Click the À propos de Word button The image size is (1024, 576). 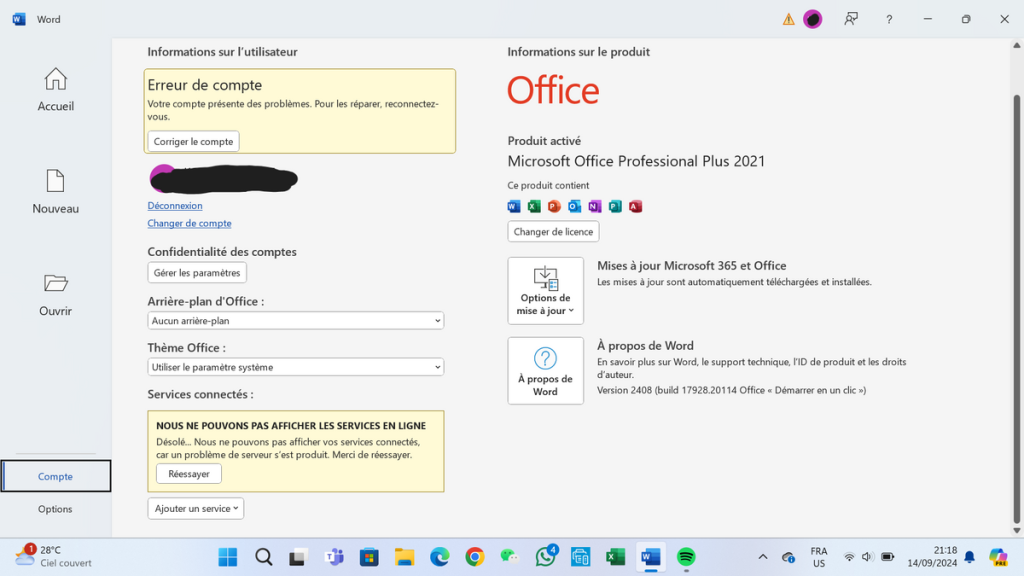point(545,370)
